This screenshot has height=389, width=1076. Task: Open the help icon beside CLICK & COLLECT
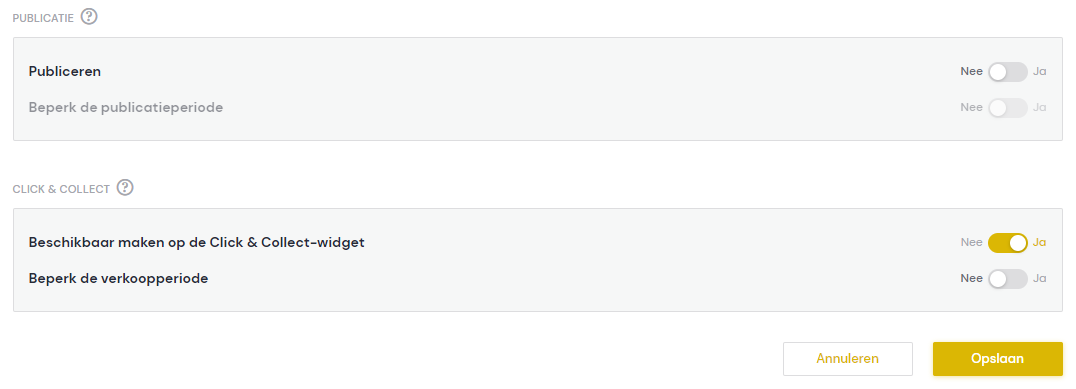coord(125,187)
